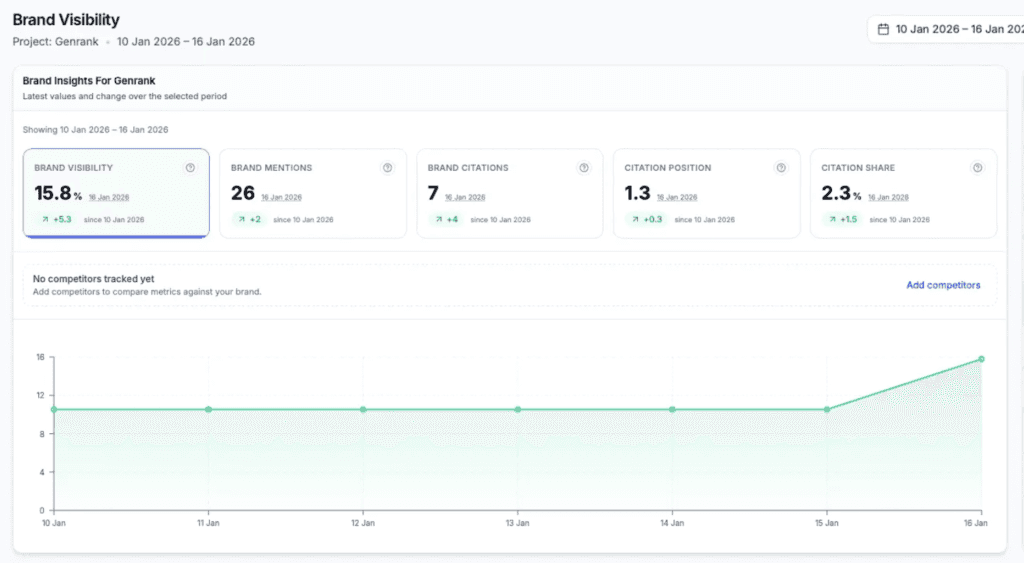Click the Add competitors link
This screenshot has width=1024, height=563.
pyautogui.click(x=943, y=285)
